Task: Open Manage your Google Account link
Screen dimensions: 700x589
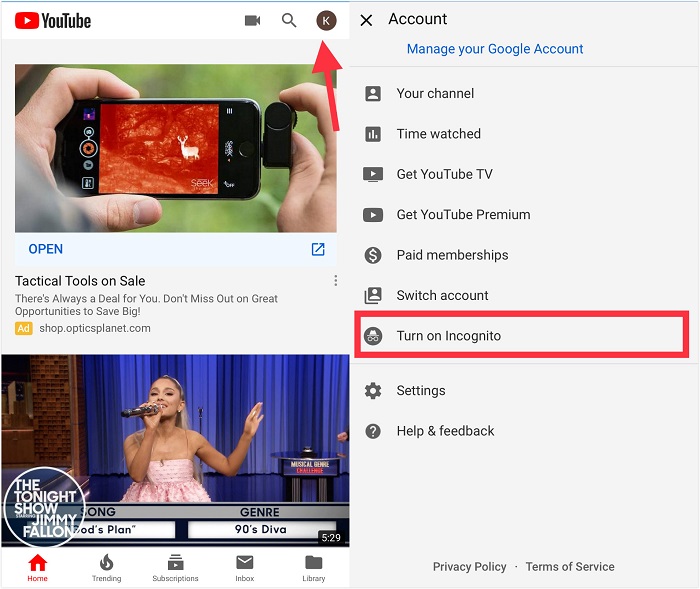Action: point(495,49)
